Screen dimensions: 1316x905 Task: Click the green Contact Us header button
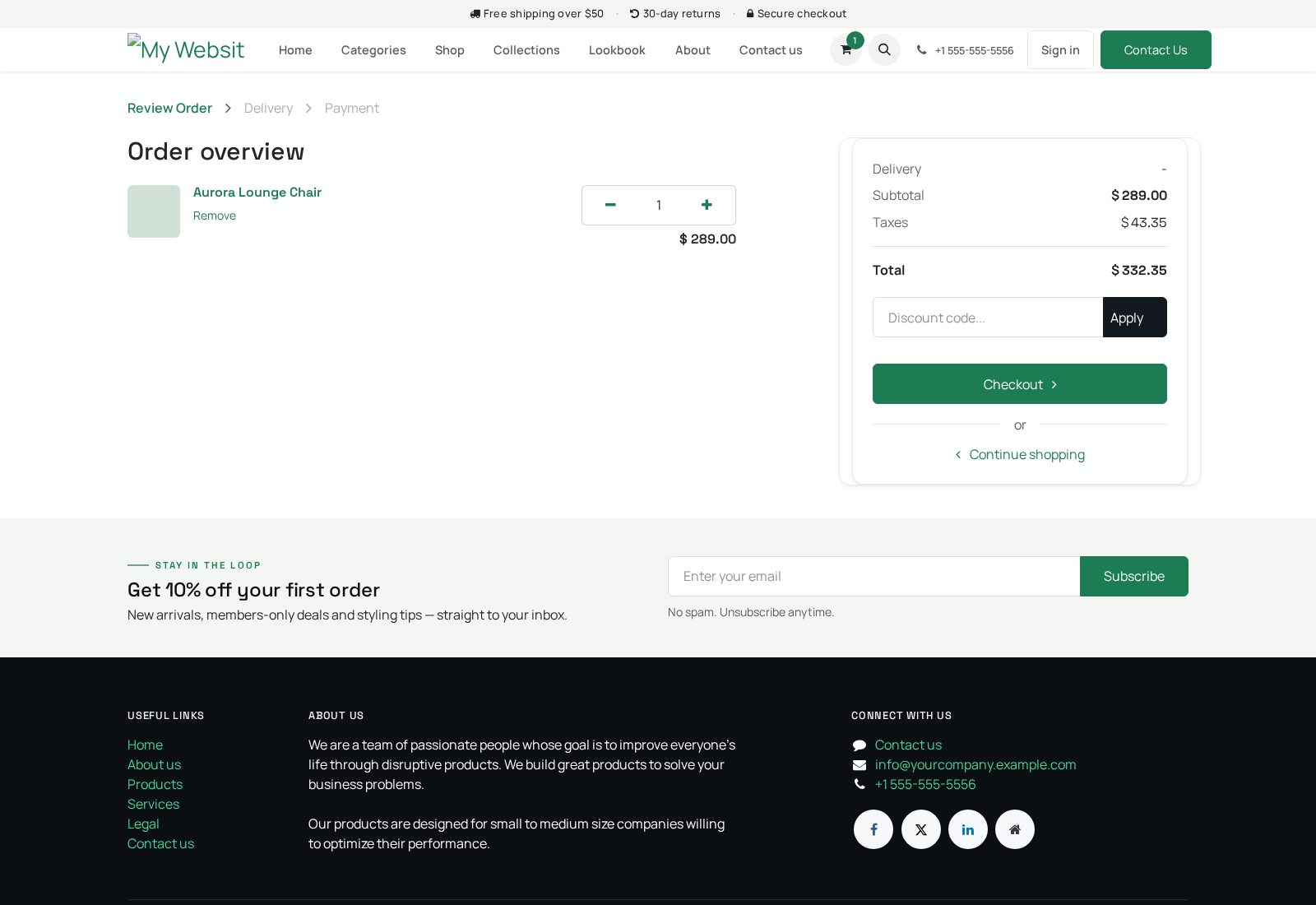click(1156, 50)
